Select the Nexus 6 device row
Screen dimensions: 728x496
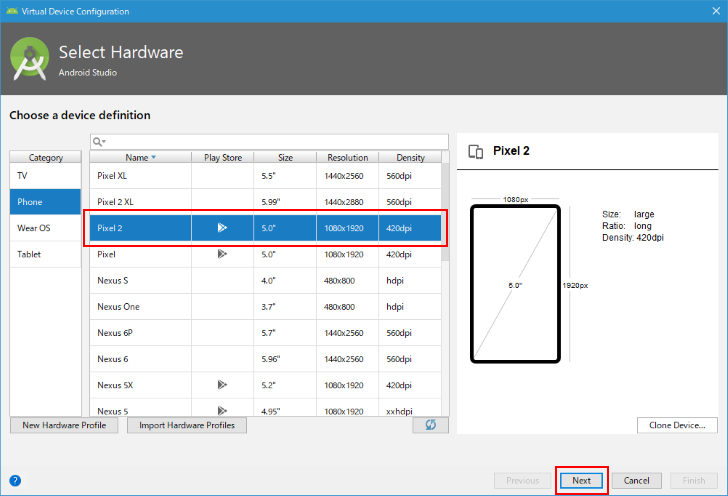(265, 359)
